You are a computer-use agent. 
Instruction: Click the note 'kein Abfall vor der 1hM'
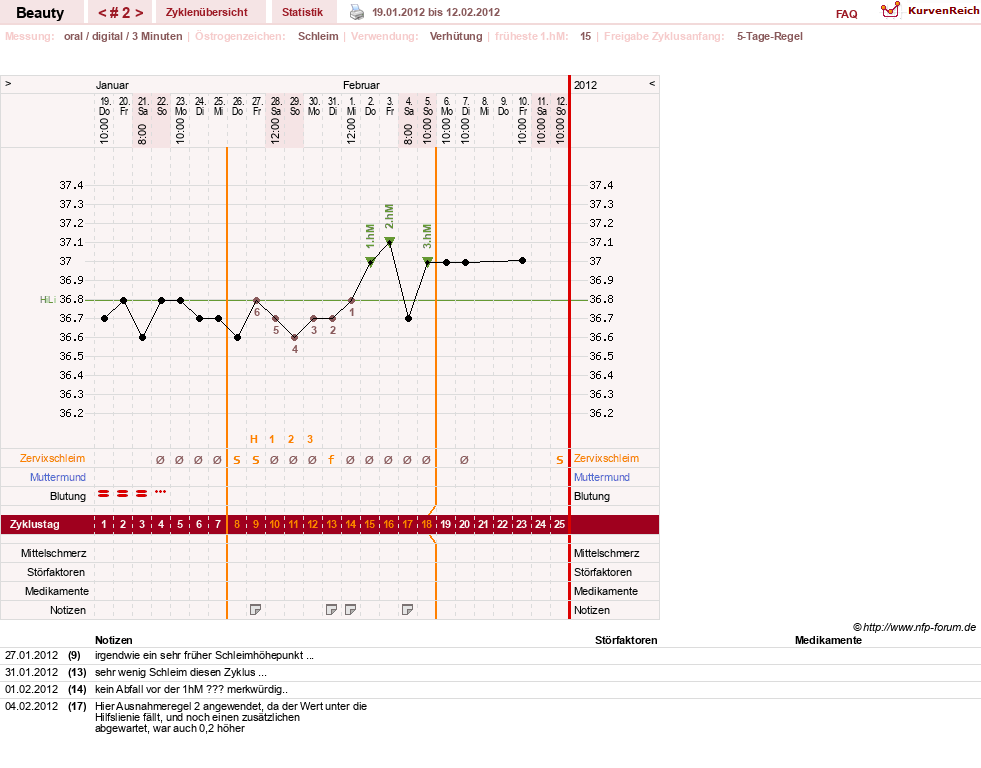click(191, 689)
